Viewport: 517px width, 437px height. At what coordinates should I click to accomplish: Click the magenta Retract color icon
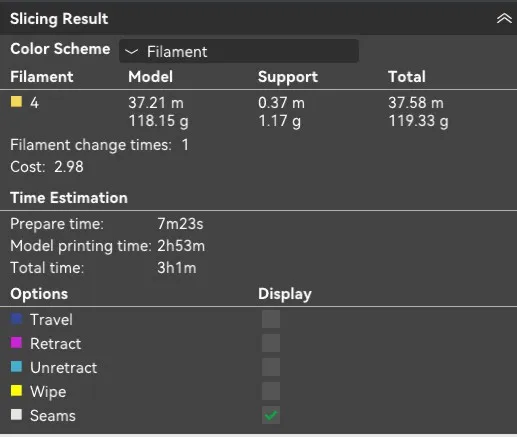(x=16, y=343)
